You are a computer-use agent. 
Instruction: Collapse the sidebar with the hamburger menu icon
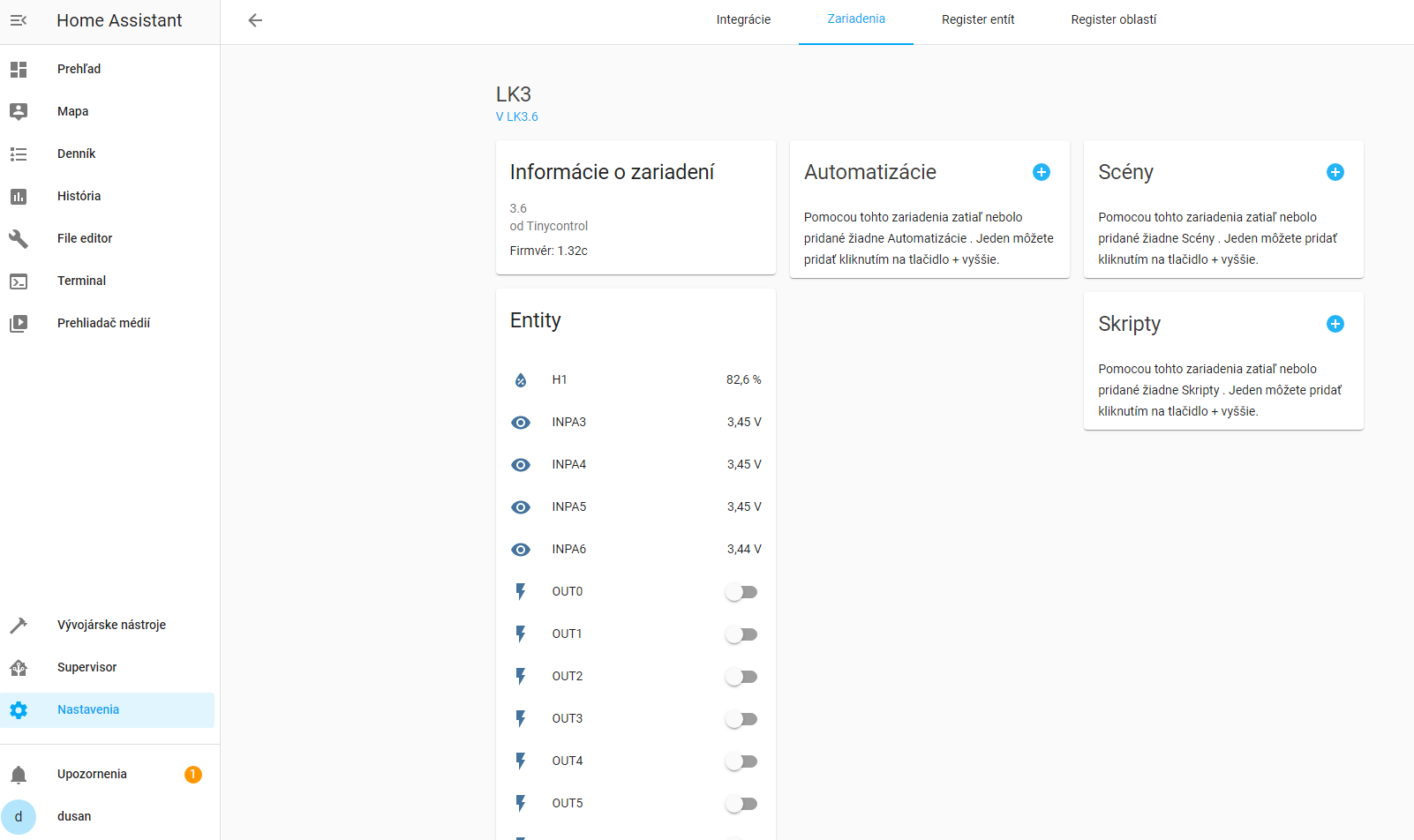[19, 20]
